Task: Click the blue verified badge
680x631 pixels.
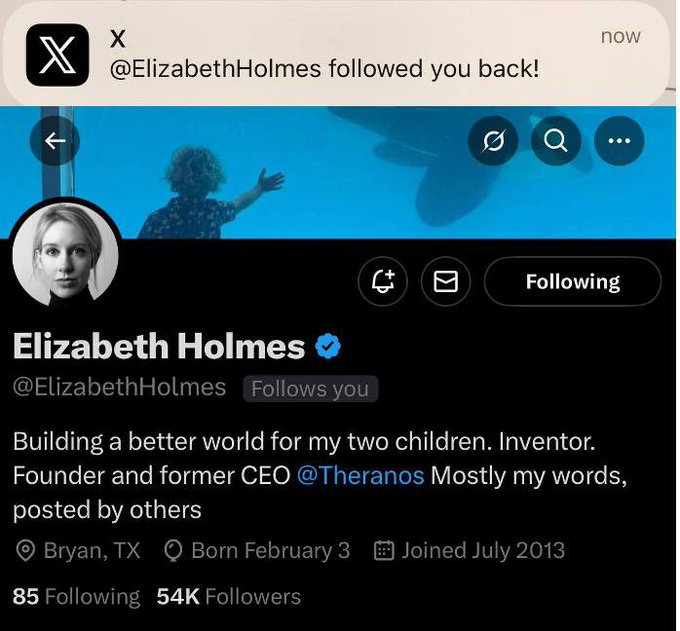Action: click(x=329, y=346)
